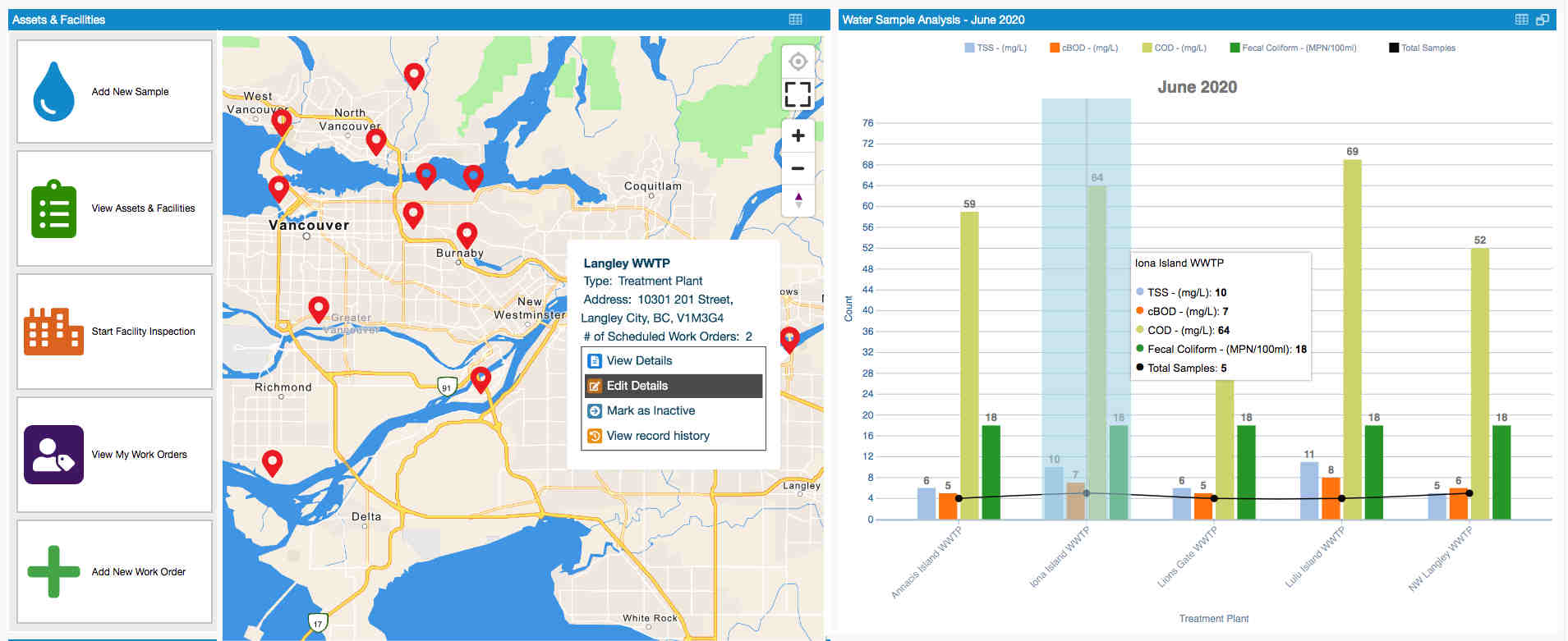
Task: Click the green plus Add New Work Order icon
Action: [53, 571]
